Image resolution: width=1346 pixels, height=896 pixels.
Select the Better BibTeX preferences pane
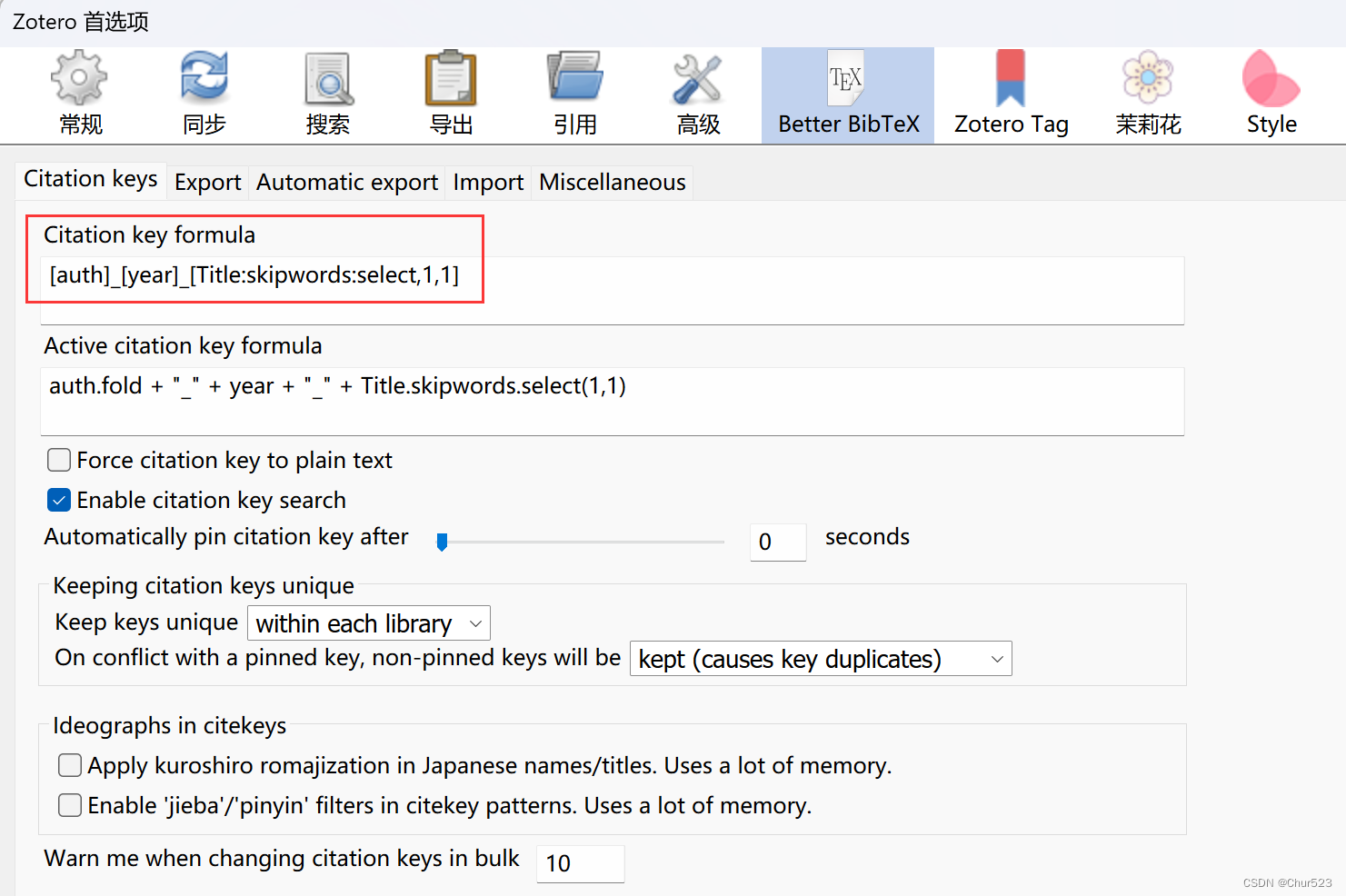(848, 95)
